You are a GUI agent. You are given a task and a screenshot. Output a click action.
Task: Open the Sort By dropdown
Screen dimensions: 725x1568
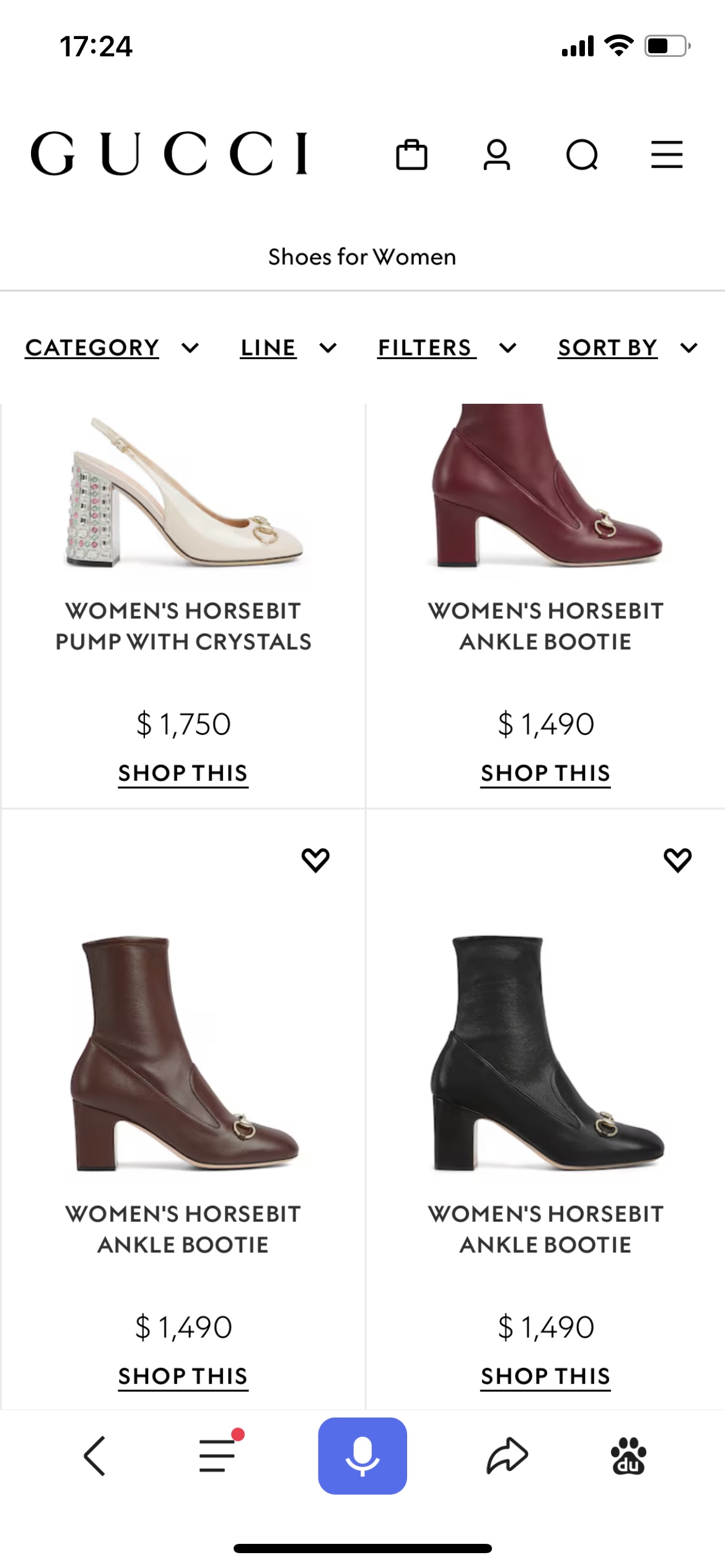click(627, 348)
